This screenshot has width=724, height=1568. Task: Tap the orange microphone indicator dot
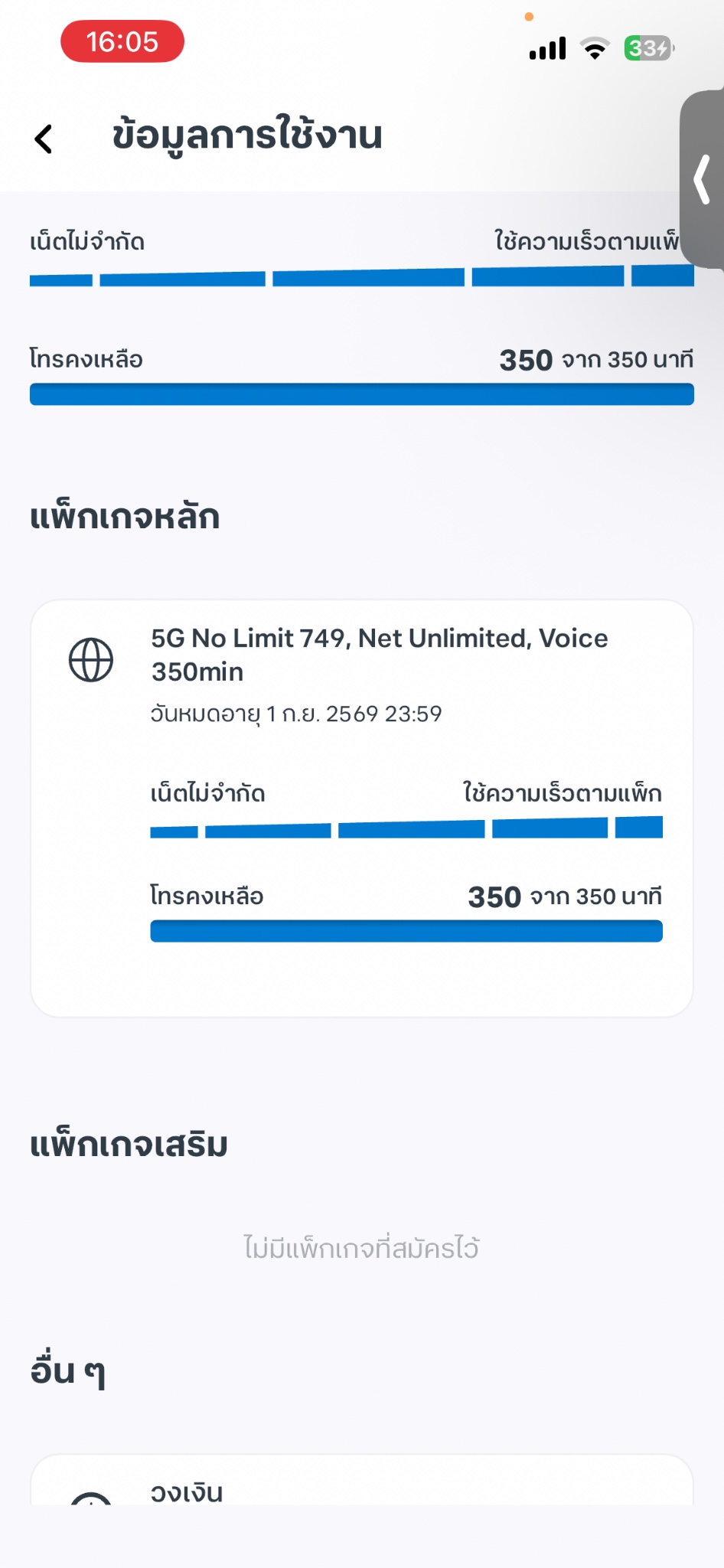point(529,17)
